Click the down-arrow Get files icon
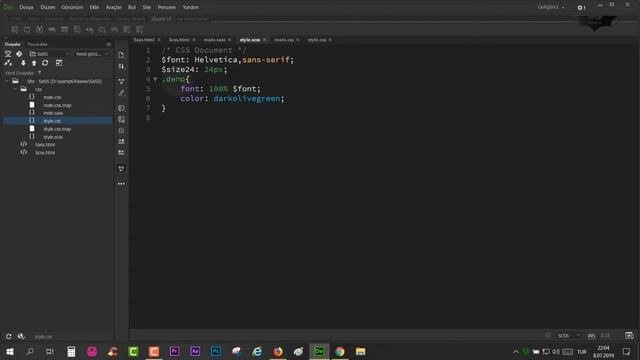Screen dimensions: 640x360 (23, 63)
